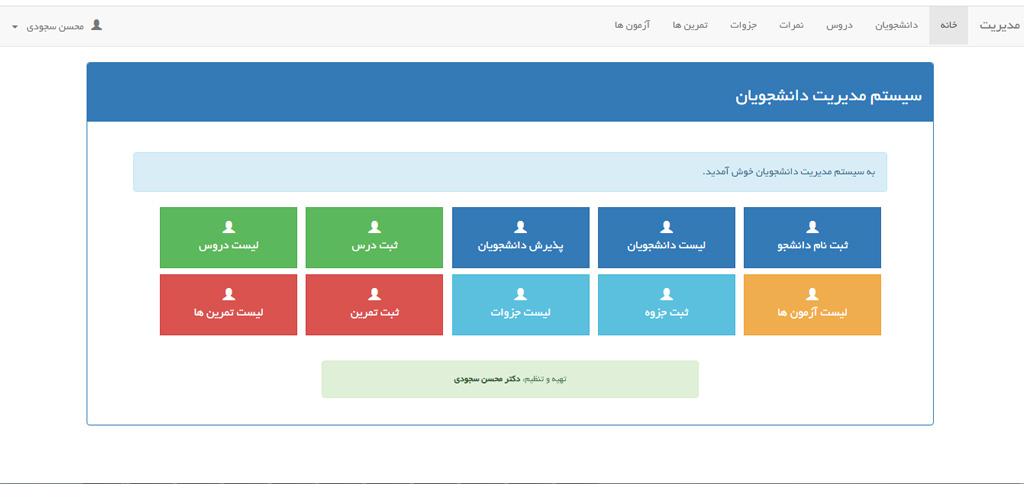Open the محسن سجودی account name in the navbar
1024x484 pixels.
click(56, 27)
